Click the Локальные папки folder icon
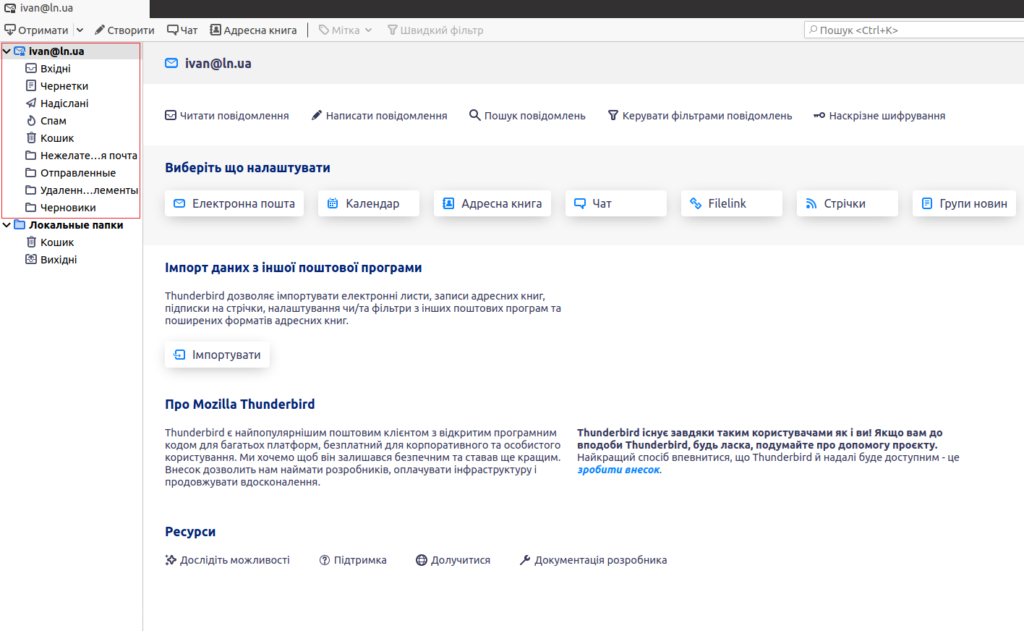This screenshot has width=1024, height=631. 20,225
